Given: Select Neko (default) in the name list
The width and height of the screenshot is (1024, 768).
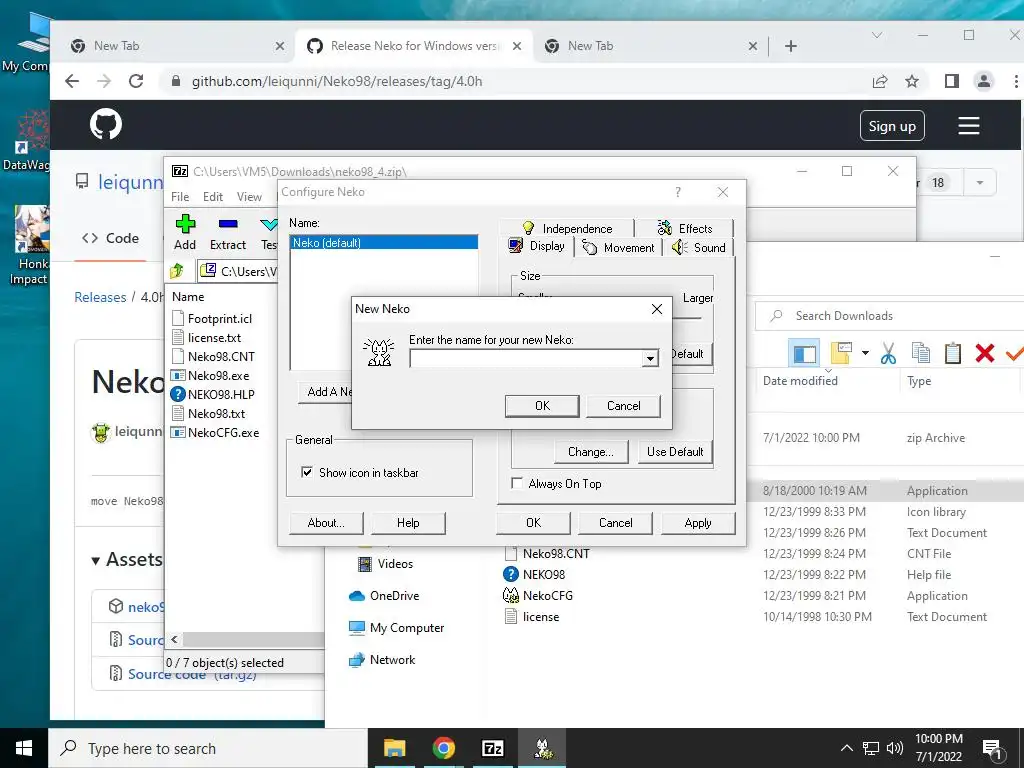Looking at the screenshot, I should pyautogui.click(x=384, y=243).
